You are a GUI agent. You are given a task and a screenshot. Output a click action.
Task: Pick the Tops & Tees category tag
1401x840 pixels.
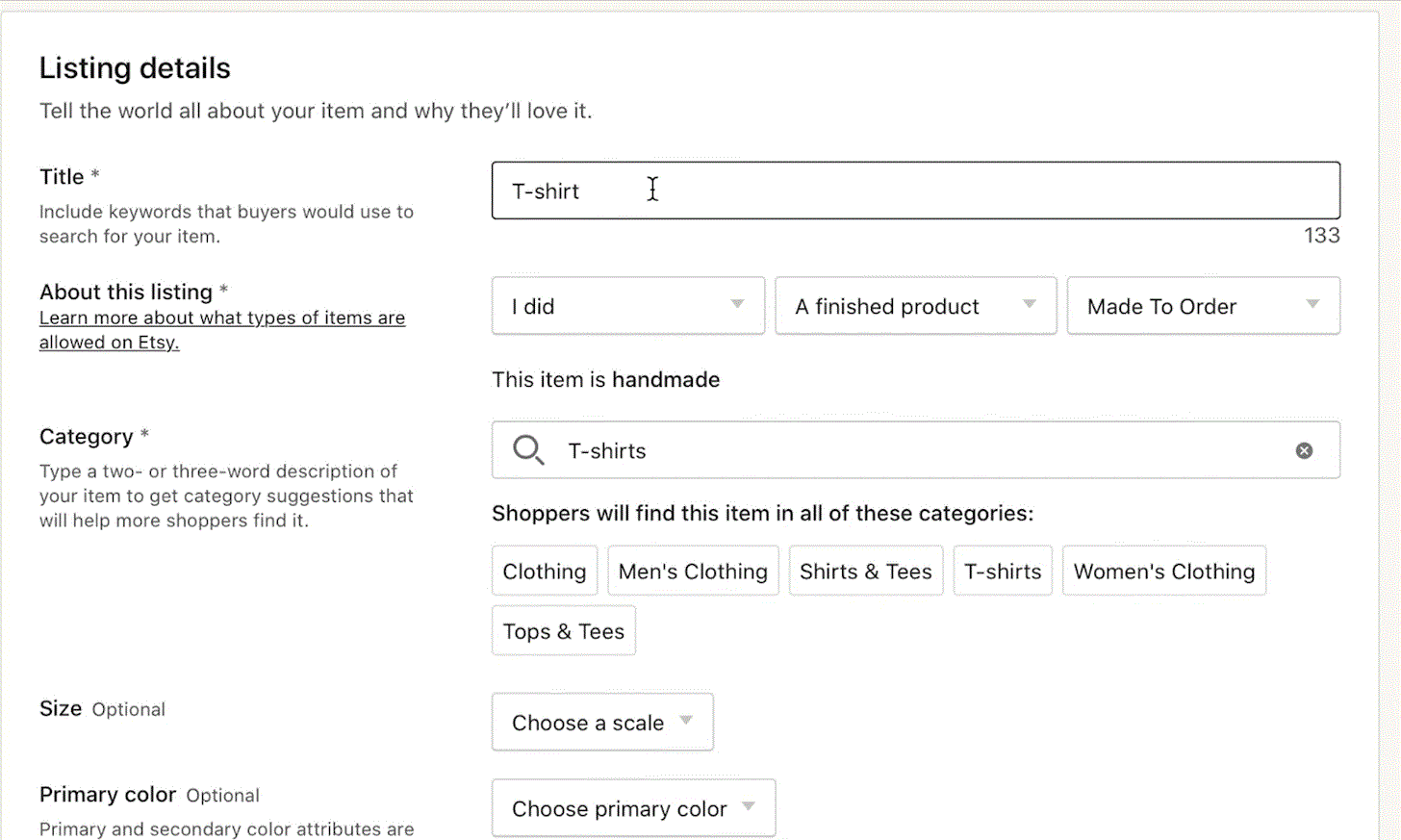tap(564, 631)
